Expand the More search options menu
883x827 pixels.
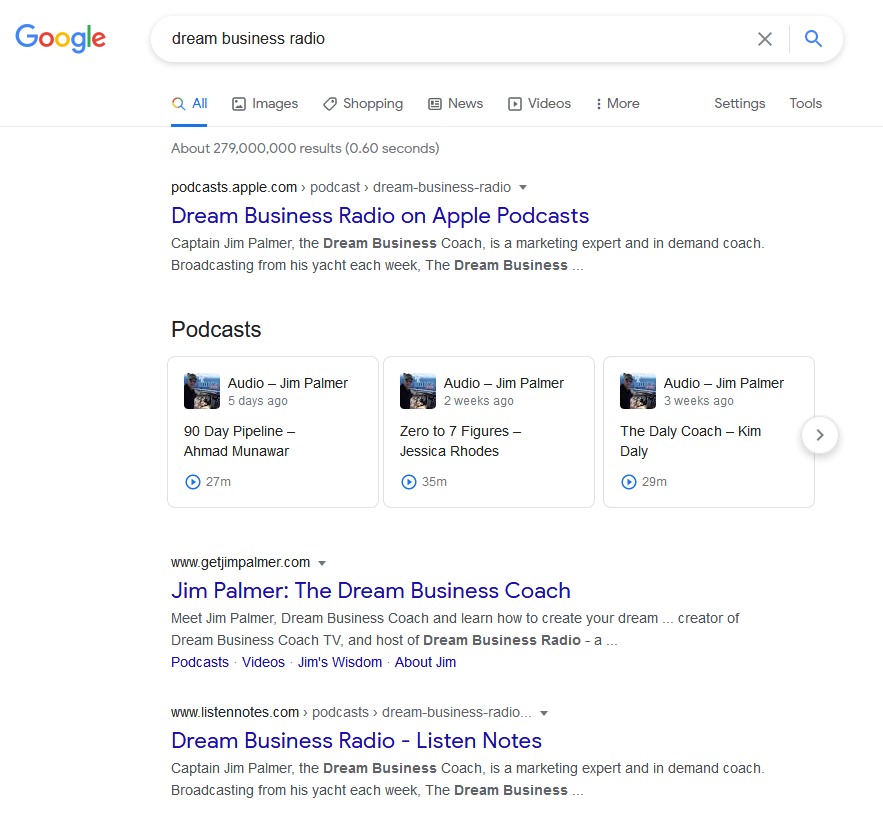click(x=617, y=104)
